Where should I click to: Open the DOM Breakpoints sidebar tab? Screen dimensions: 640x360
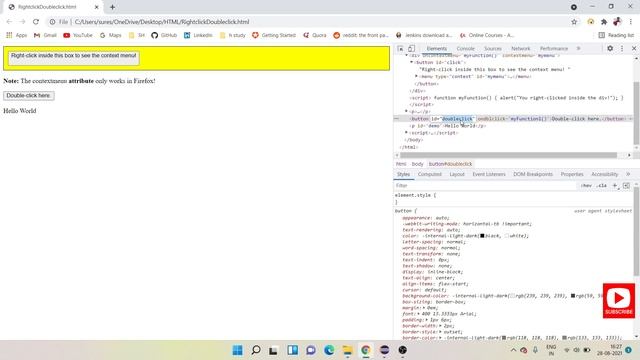click(533, 174)
